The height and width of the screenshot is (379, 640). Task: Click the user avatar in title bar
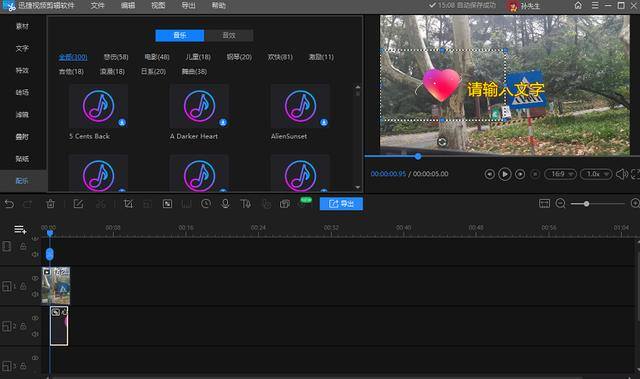pyautogui.click(x=513, y=6)
